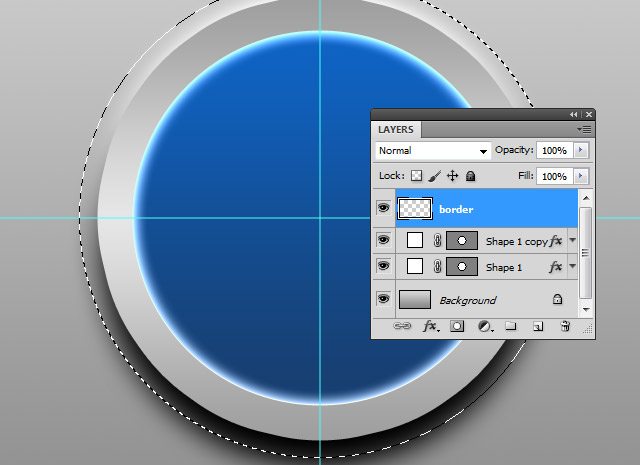Hide the Shape 1 copy layer
The image size is (640, 465).
[383, 240]
